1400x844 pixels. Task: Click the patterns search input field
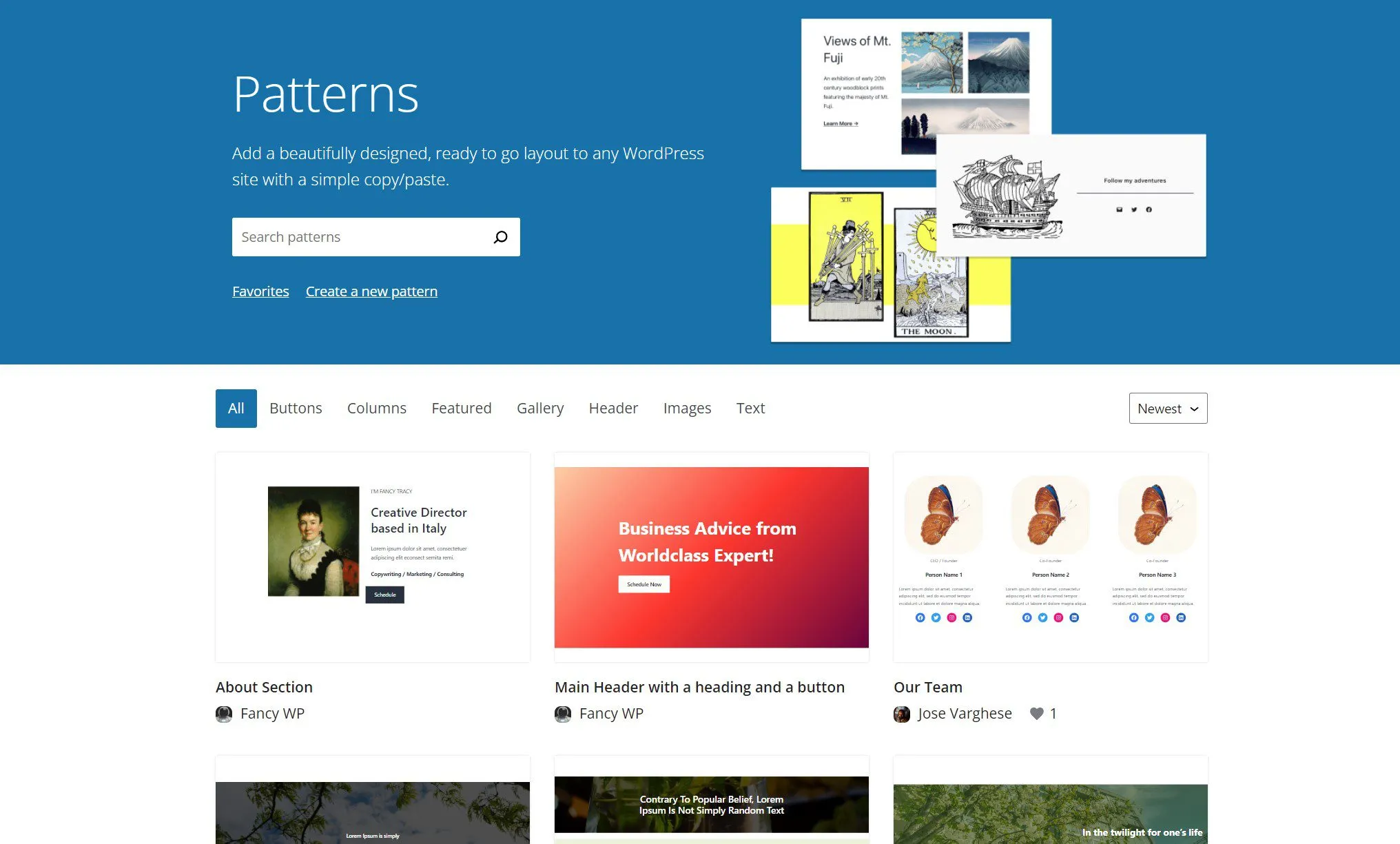[x=375, y=237]
